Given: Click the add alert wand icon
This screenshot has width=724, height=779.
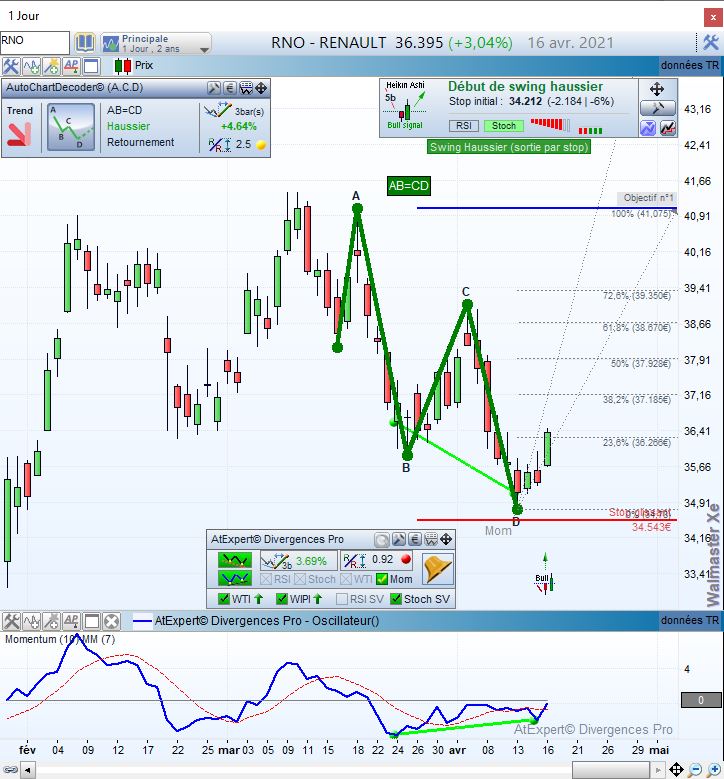Looking at the screenshot, I should [51, 66].
